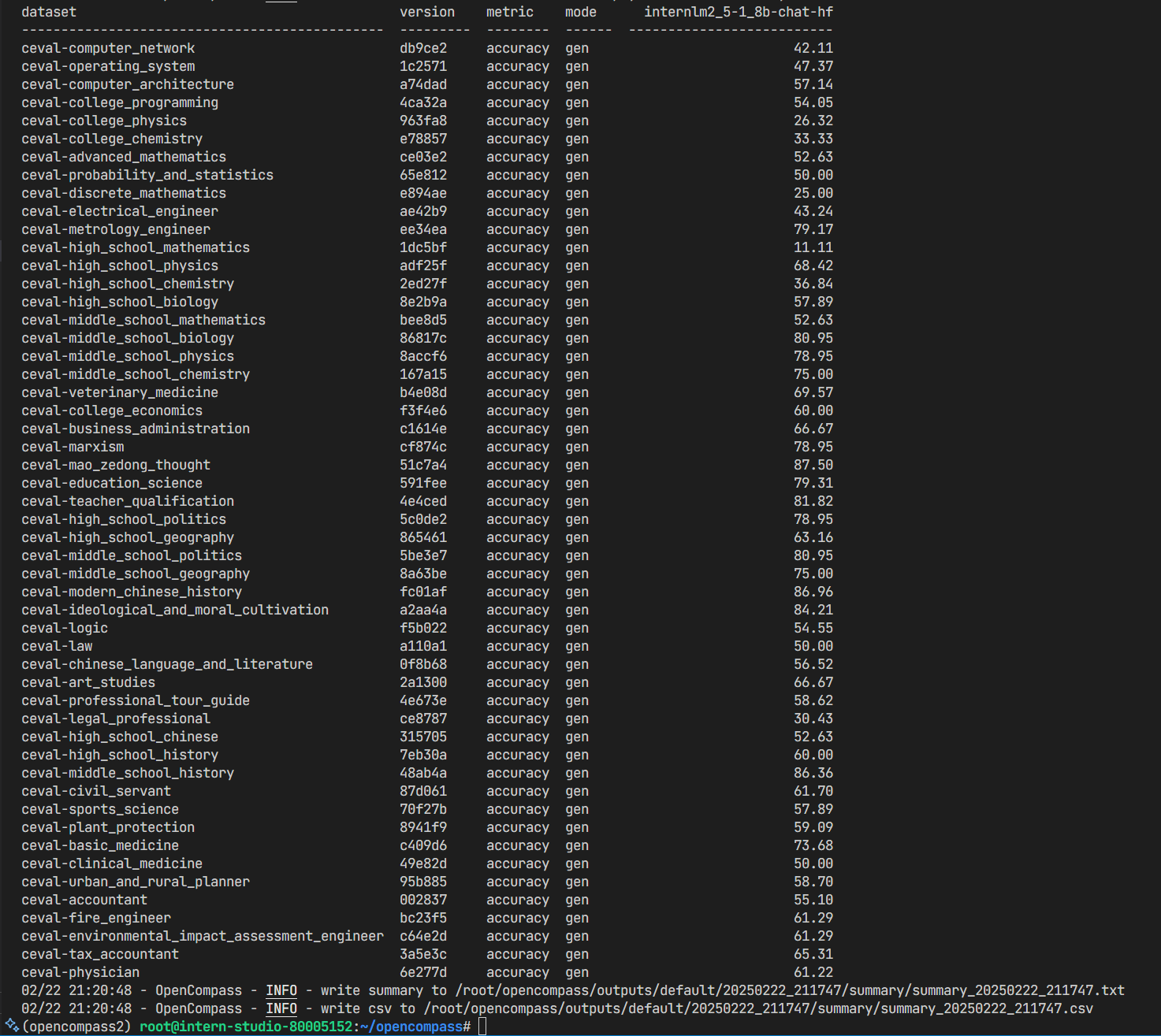
Task: Click 'ceval-plant_protection' dataset name
Action: click(108, 827)
